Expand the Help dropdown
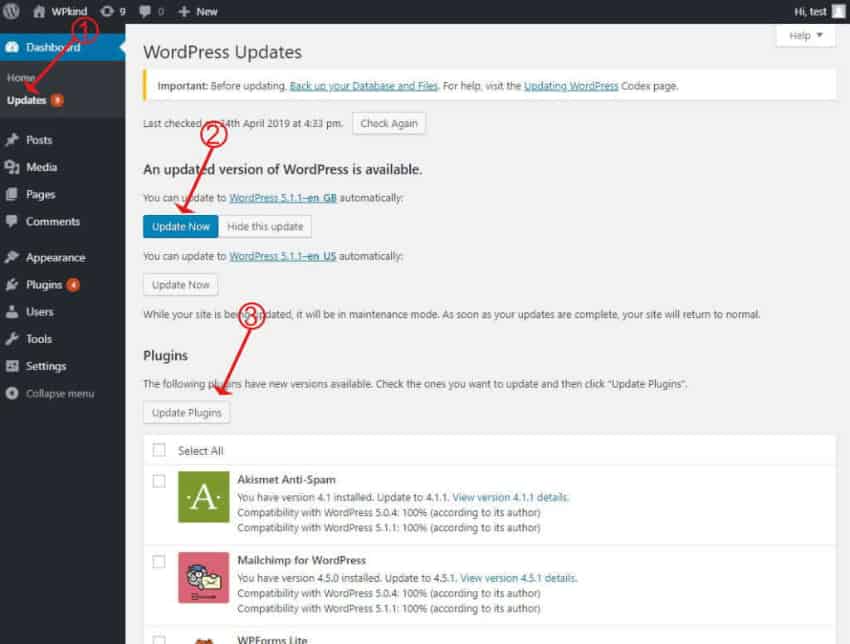 tap(806, 36)
